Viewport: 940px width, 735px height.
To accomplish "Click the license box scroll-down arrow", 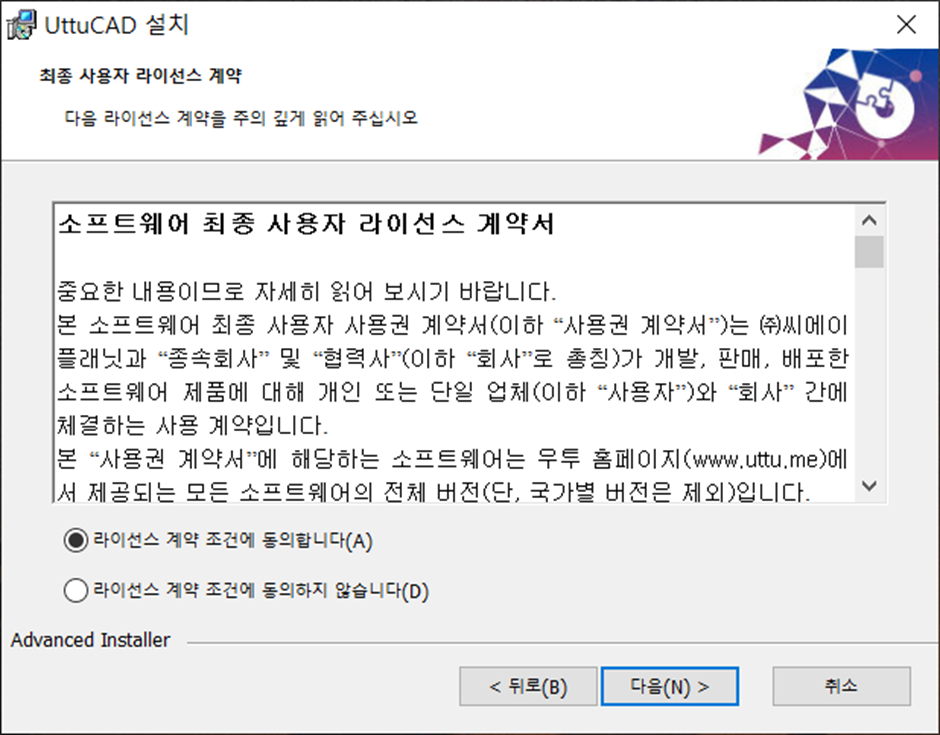I will click(869, 486).
